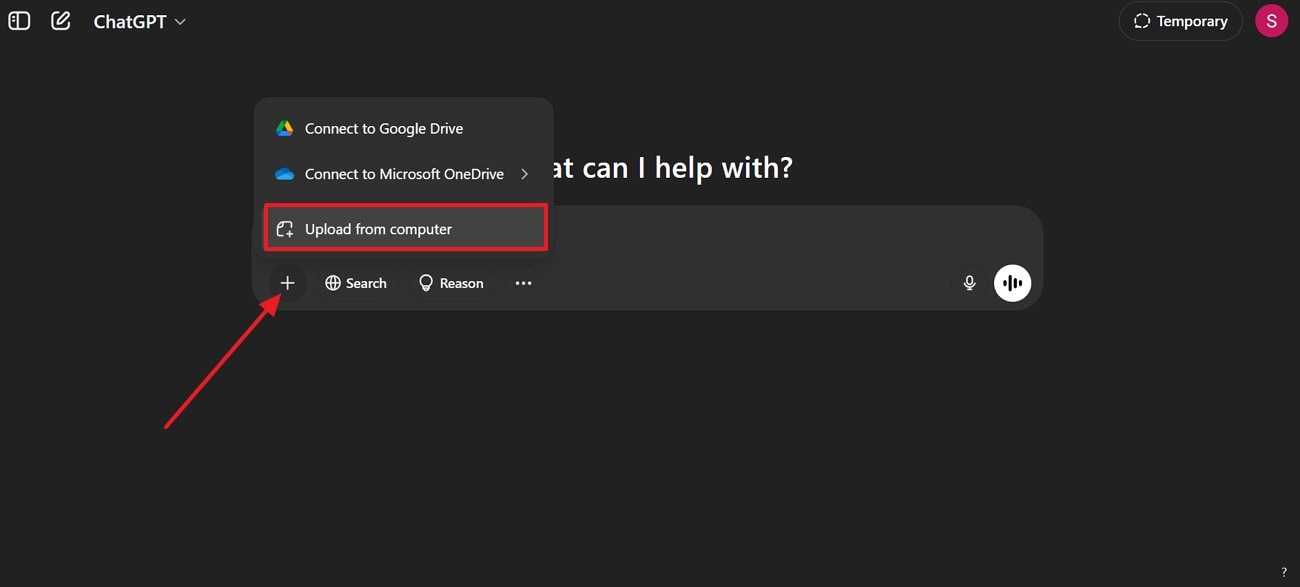The height and width of the screenshot is (587, 1300).
Task: Open the attachment plus menu
Action: pyautogui.click(x=288, y=282)
